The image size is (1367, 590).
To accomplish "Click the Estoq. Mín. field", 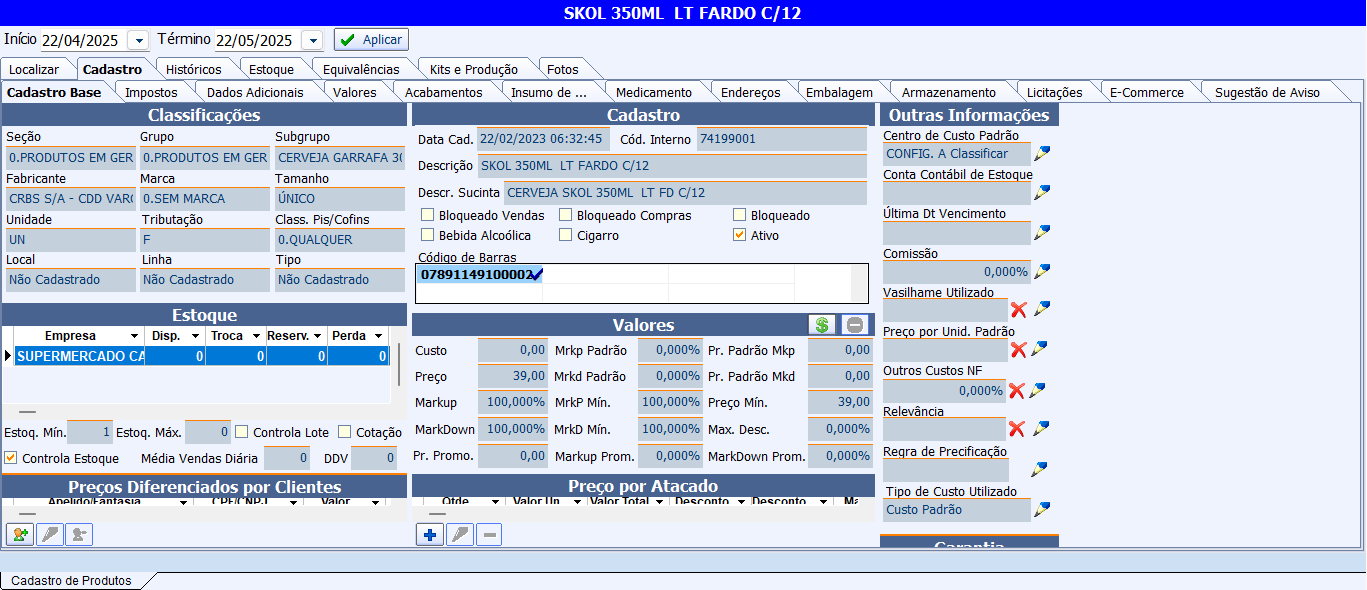I will click(x=89, y=432).
